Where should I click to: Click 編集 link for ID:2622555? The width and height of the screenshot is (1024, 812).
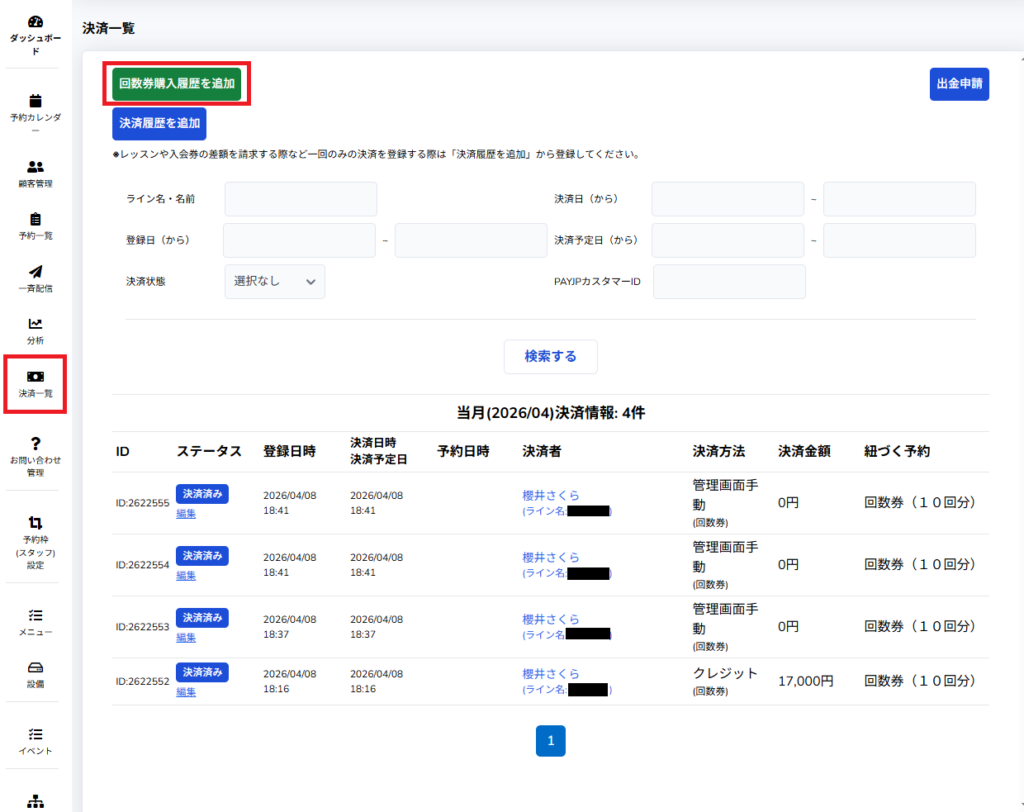(186, 513)
